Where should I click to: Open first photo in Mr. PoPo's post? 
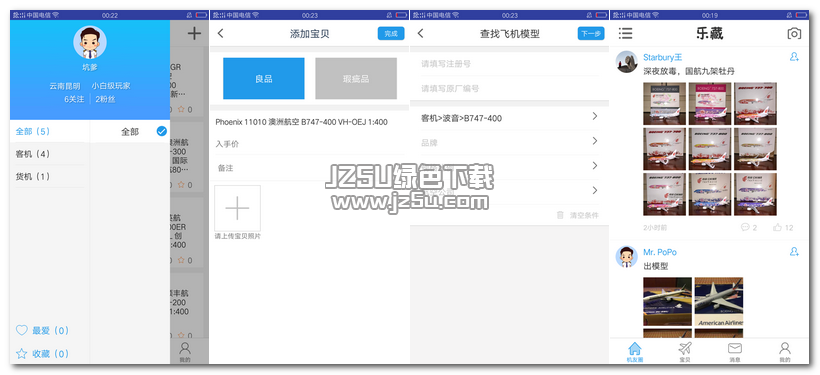667,302
